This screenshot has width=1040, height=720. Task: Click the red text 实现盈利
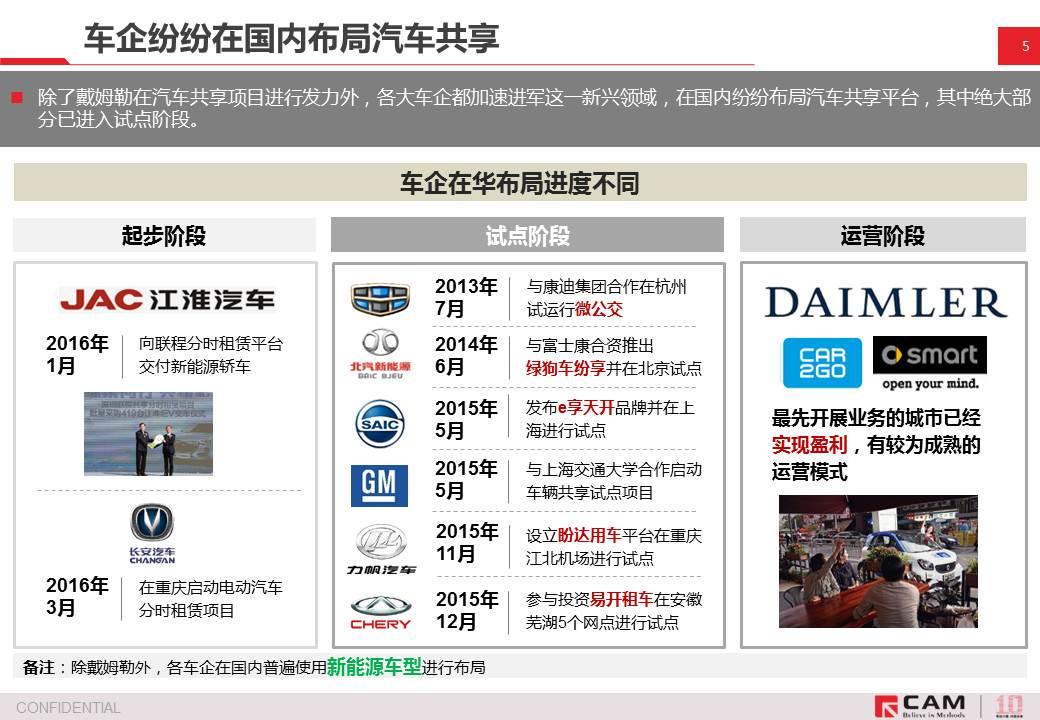(809, 445)
